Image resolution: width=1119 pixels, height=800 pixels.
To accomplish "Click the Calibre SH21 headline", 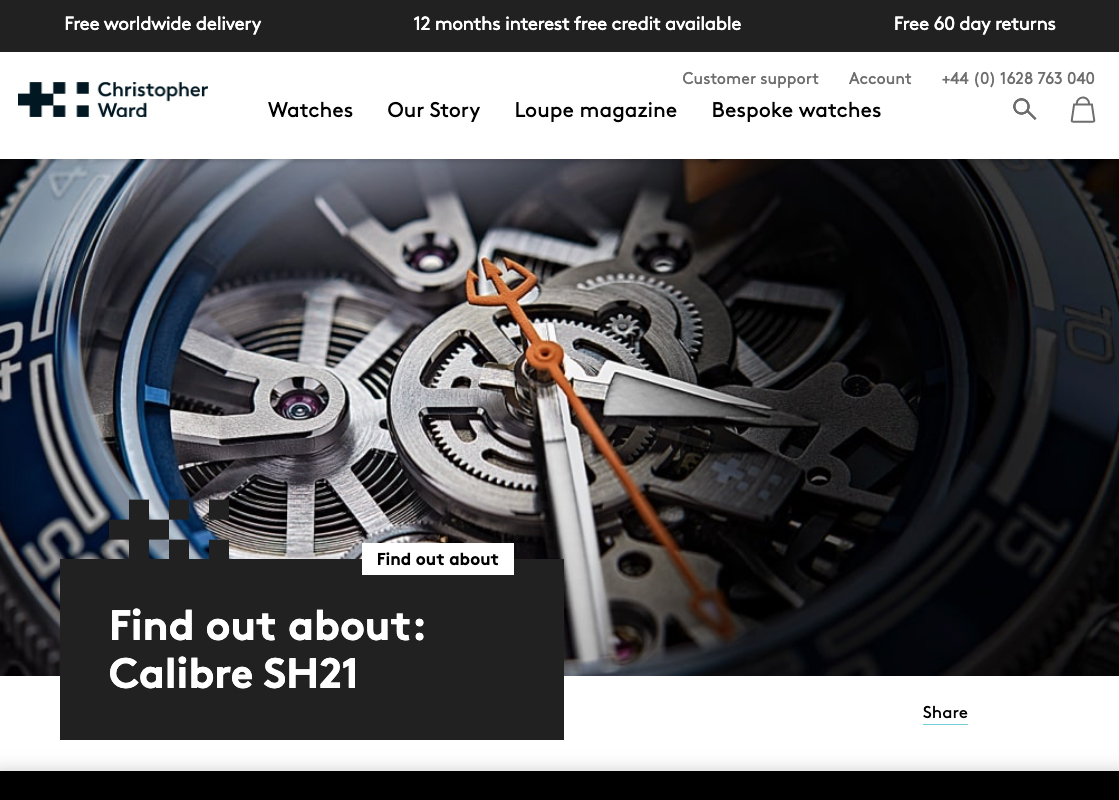I will point(268,649).
